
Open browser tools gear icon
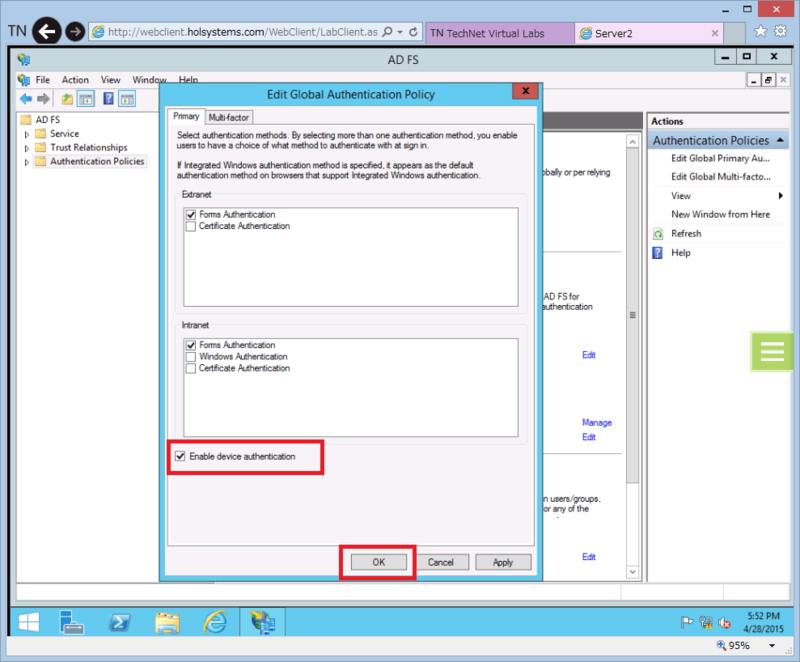point(781,31)
